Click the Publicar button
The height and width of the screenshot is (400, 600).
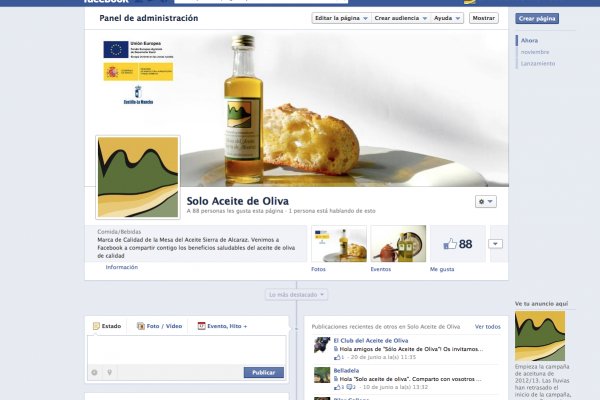264,372
